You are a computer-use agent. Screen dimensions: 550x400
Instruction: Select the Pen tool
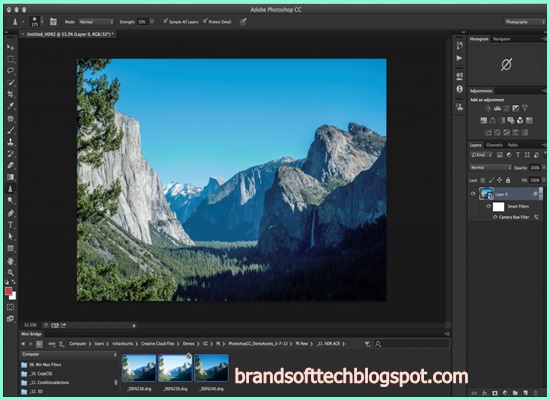(11, 213)
